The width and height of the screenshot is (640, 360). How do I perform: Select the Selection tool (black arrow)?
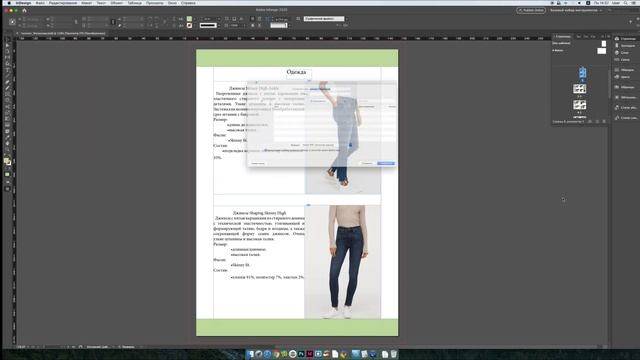pyautogui.click(x=7, y=40)
